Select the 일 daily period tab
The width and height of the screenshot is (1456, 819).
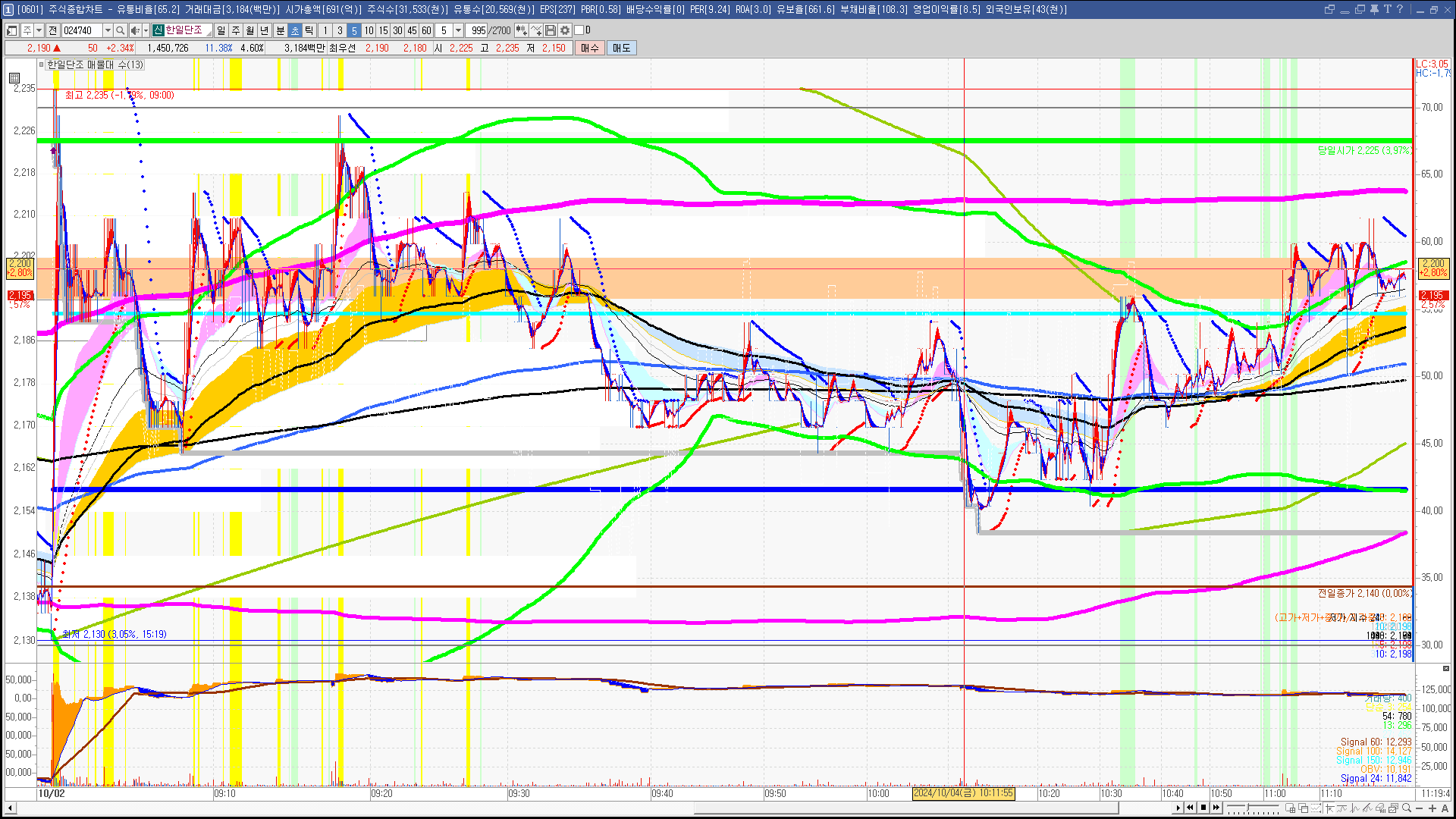(221, 30)
